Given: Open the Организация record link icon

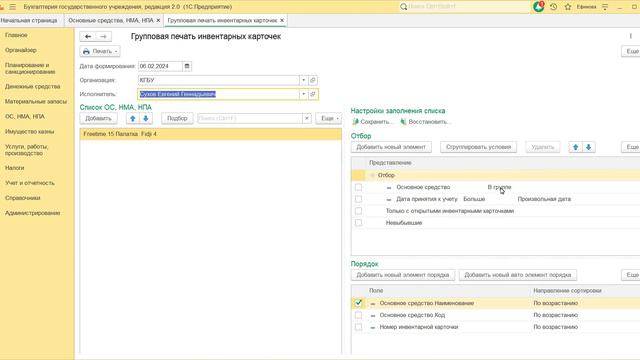Looking at the screenshot, I should (x=313, y=80).
